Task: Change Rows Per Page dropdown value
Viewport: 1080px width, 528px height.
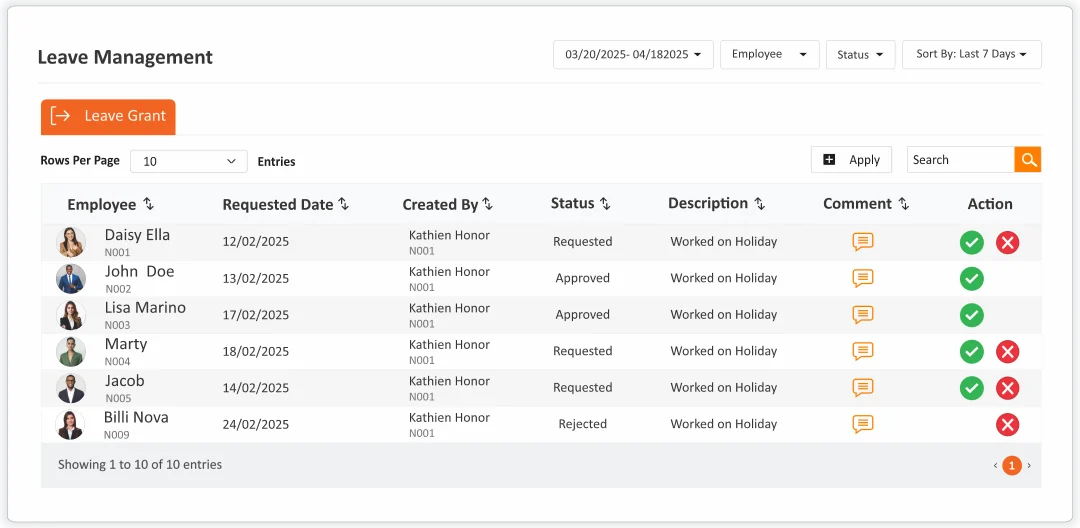Action: pyautogui.click(x=188, y=161)
